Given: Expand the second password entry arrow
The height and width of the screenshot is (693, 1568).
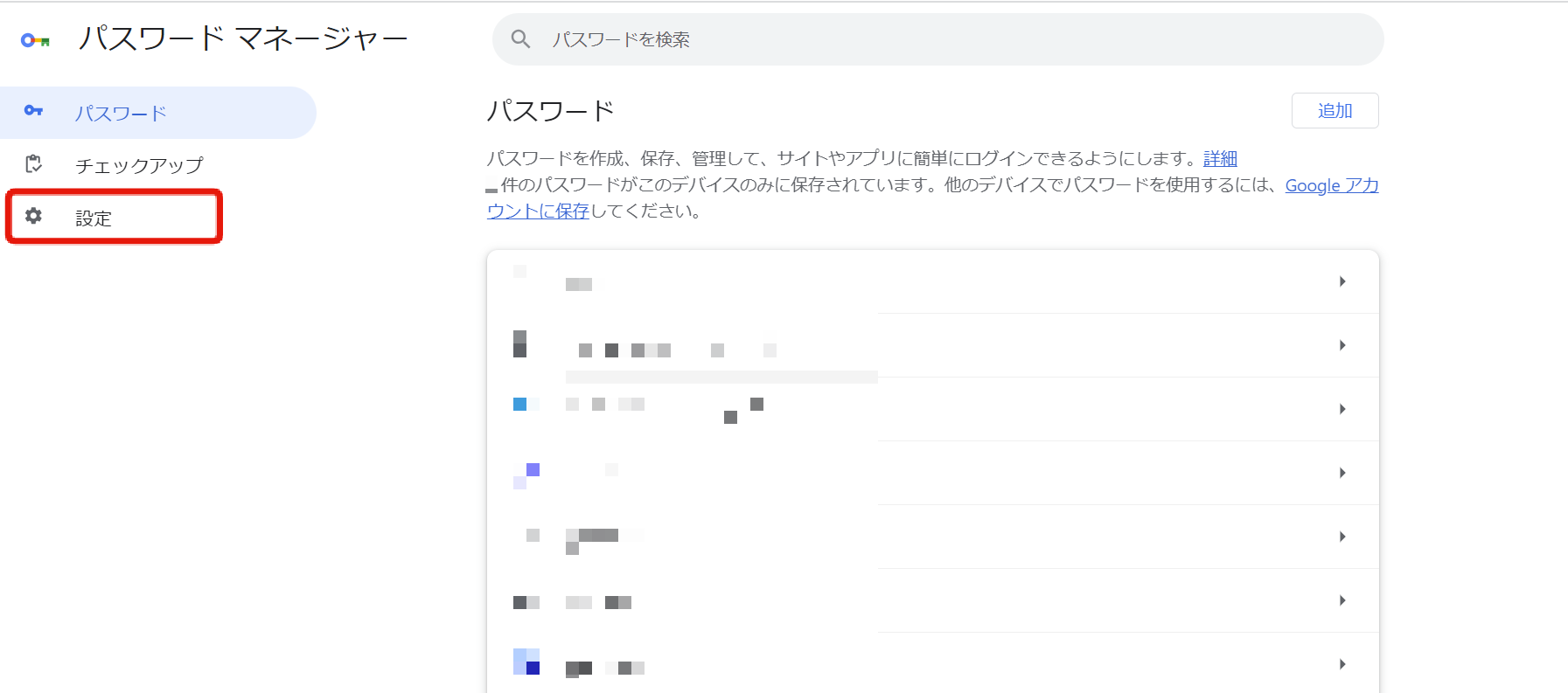Looking at the screenshot, I should coord(1342,345).
